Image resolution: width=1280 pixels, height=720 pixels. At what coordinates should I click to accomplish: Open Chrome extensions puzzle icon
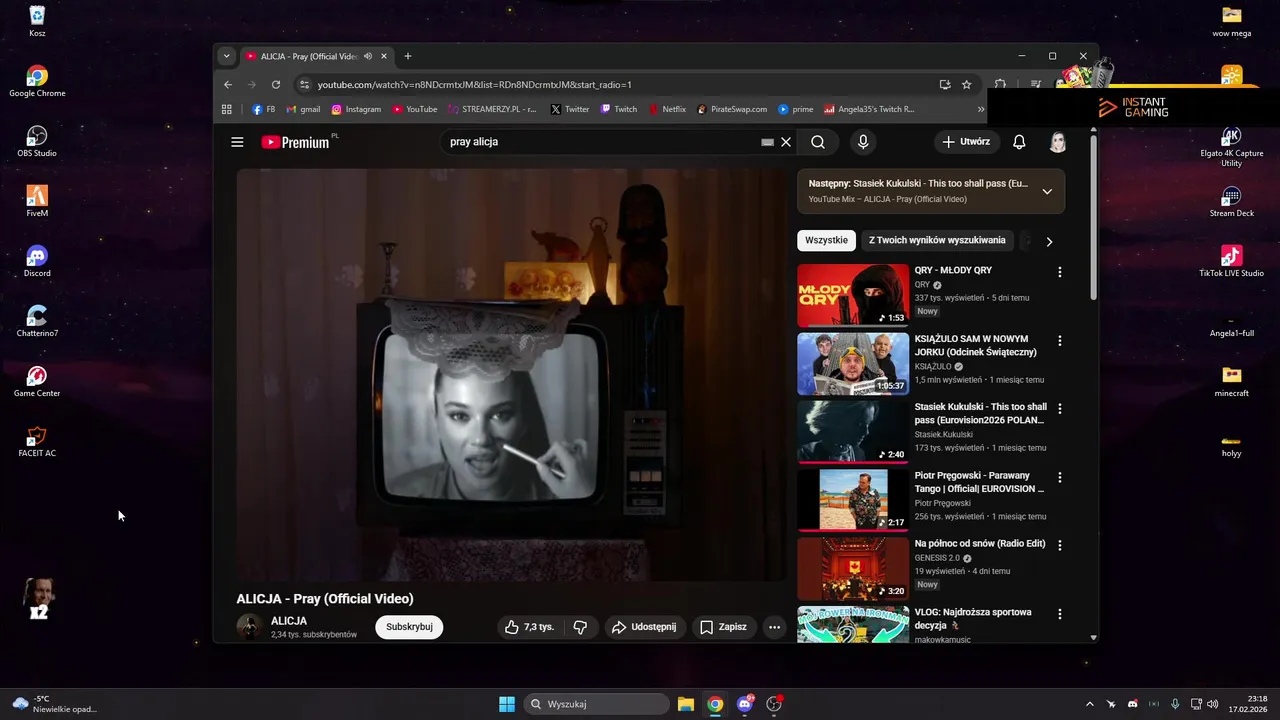point(1000,85)
